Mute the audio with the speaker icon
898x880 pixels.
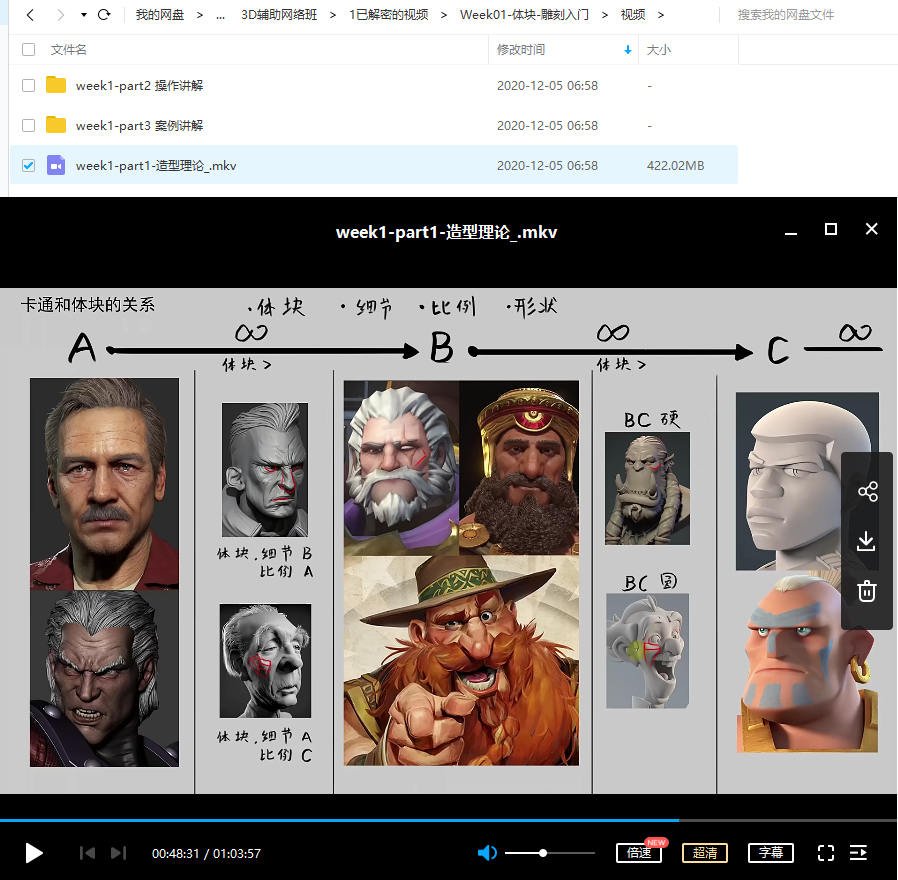pos(487,853)
